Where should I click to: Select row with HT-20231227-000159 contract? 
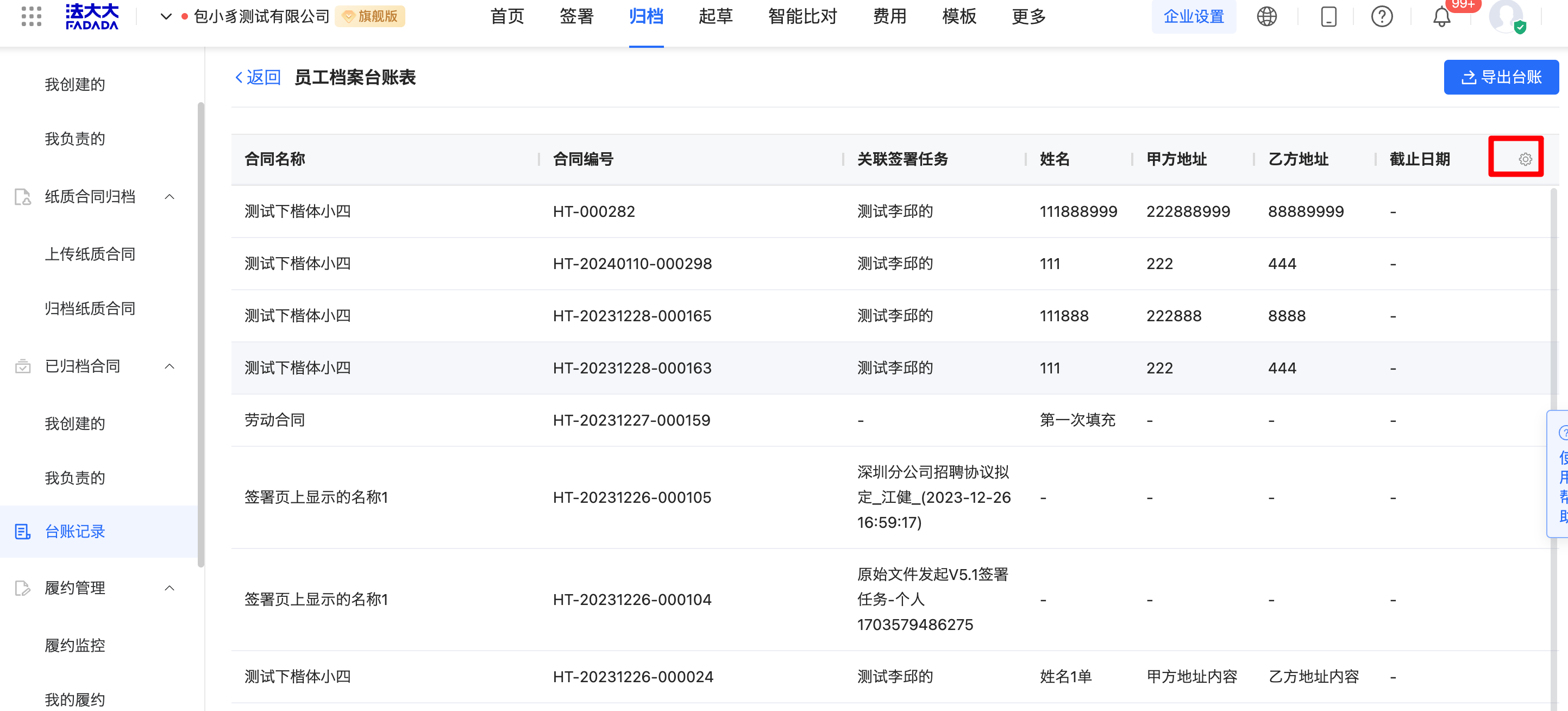[x=631, y=420]
